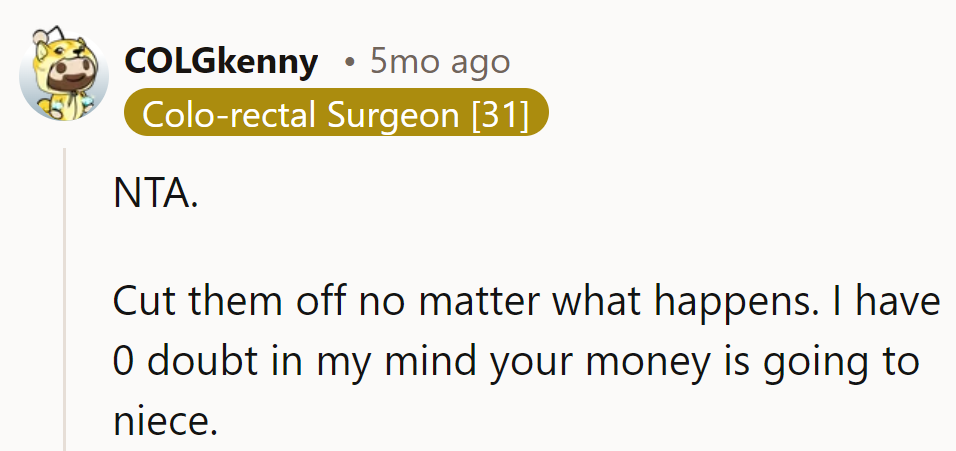
Task: Click the "[31]" count in the flair
Action: [x=499, y=115]
